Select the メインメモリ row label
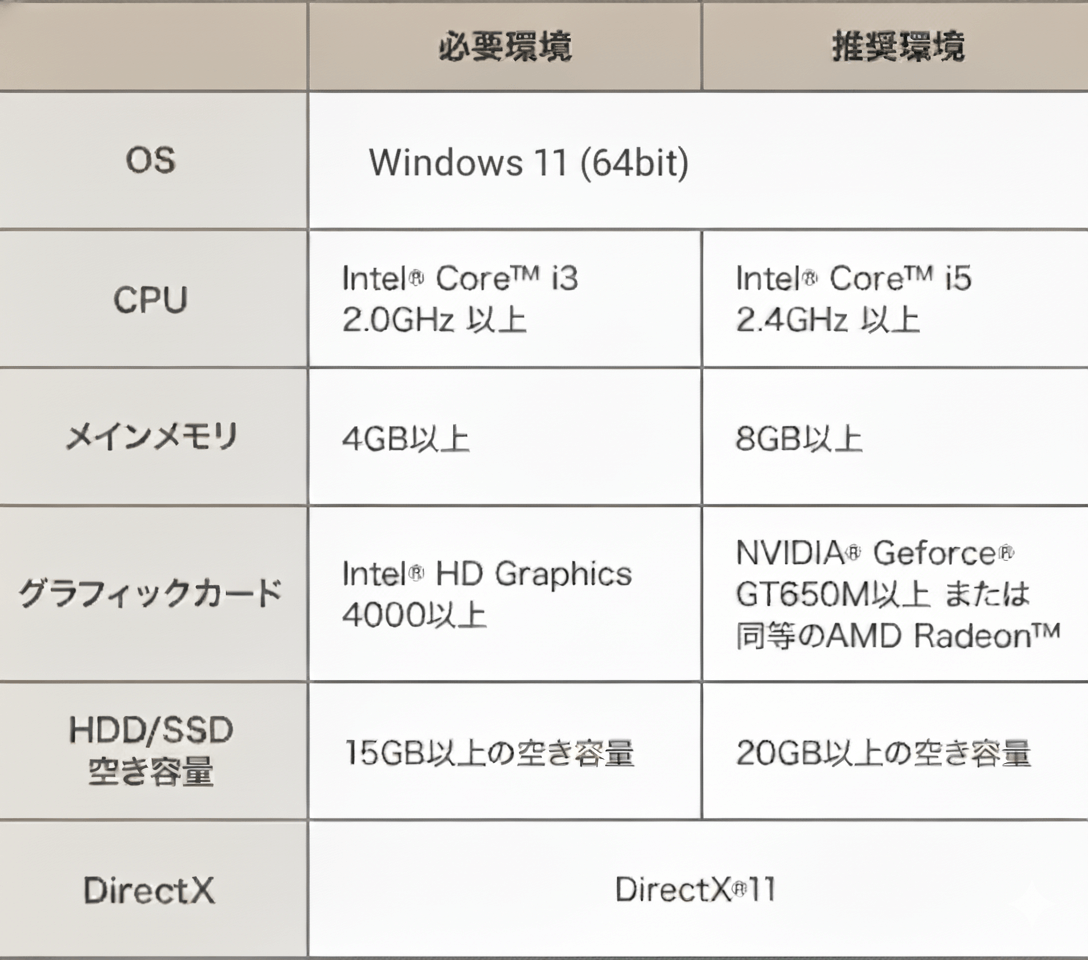The height and width of the screenshot is (960, 1088). 152,437
